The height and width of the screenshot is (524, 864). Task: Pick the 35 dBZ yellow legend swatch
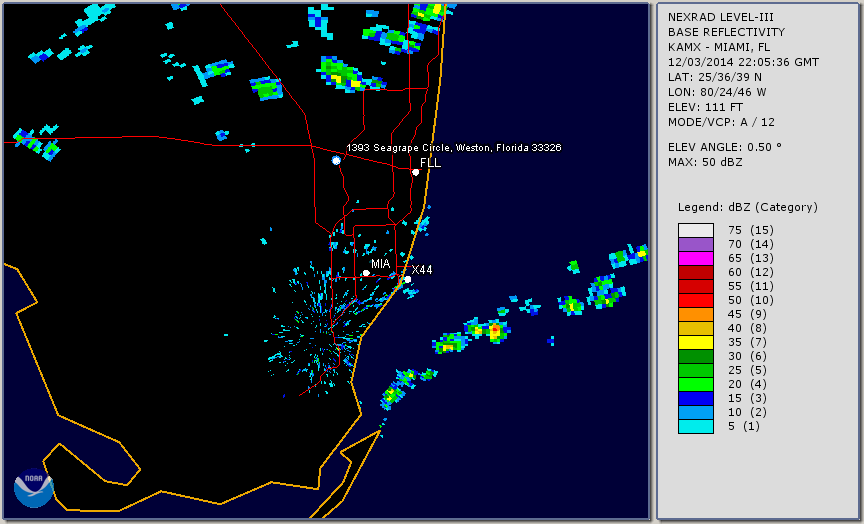[x=695, y=342]
